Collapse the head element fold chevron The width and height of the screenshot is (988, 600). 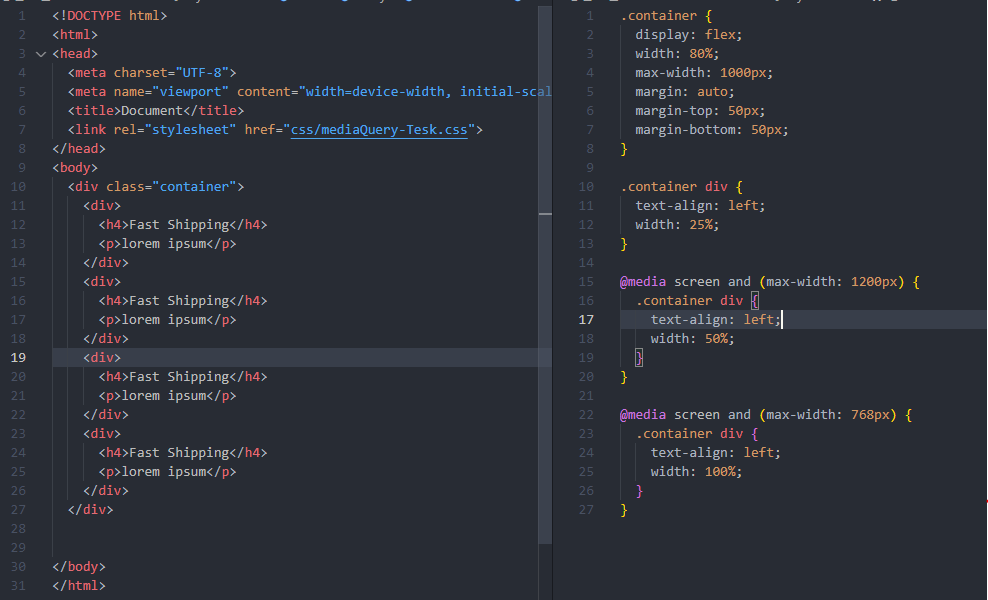[42, 54]
